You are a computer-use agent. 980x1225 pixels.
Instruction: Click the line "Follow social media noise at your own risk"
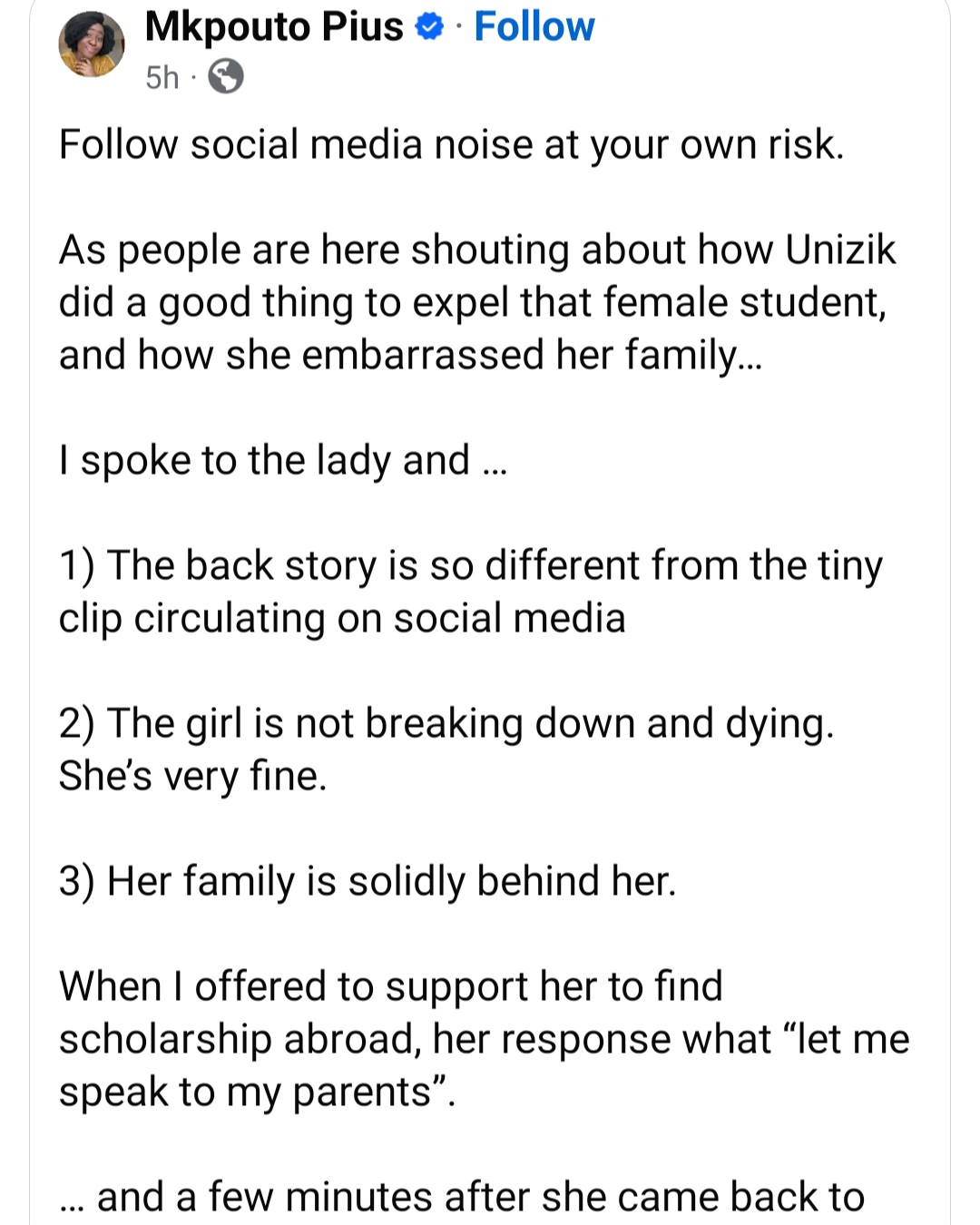click(451, 145)
